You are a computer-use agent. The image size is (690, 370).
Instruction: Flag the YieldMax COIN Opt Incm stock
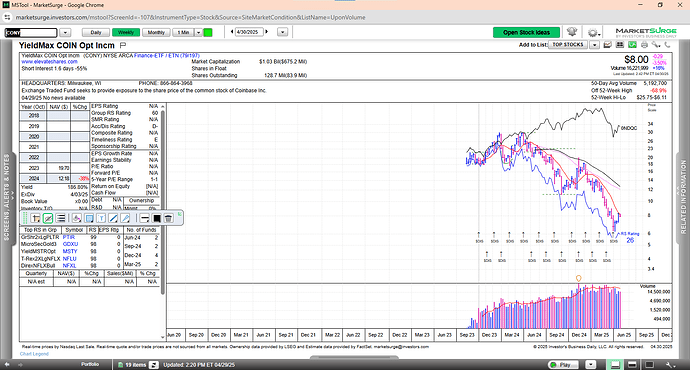tap(123, 45)
